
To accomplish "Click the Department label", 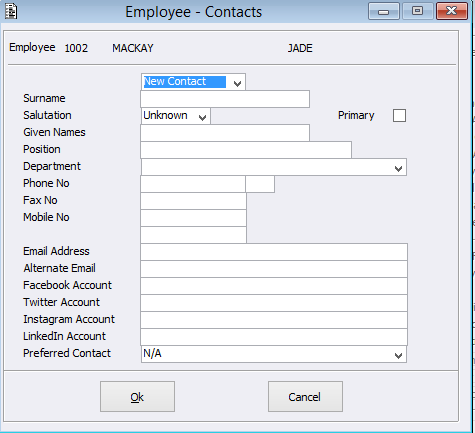I will click(x=52, y=166).
